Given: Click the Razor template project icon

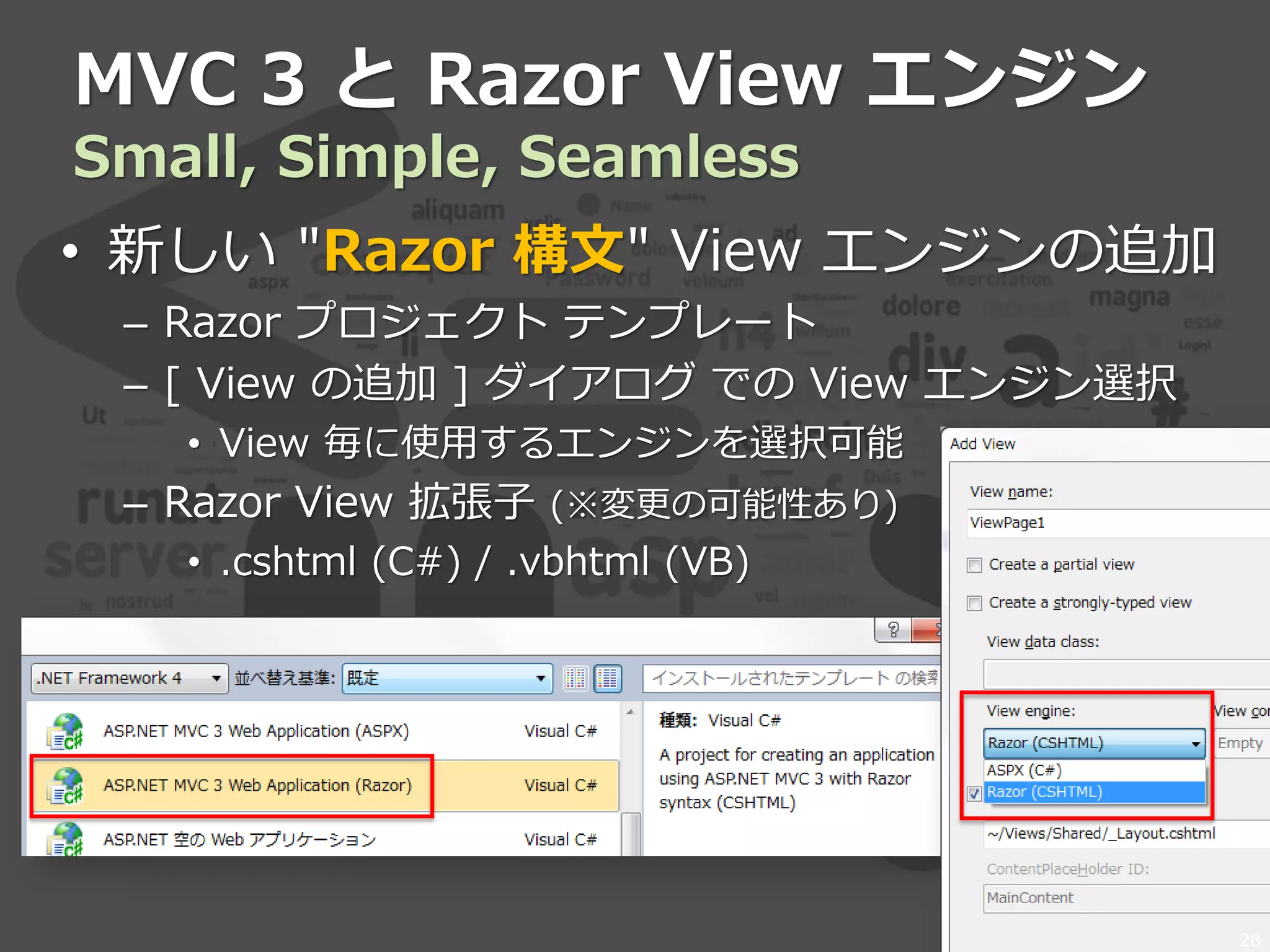Looking at the screenshot, I should pyautogui.click(x=66, y=785).
